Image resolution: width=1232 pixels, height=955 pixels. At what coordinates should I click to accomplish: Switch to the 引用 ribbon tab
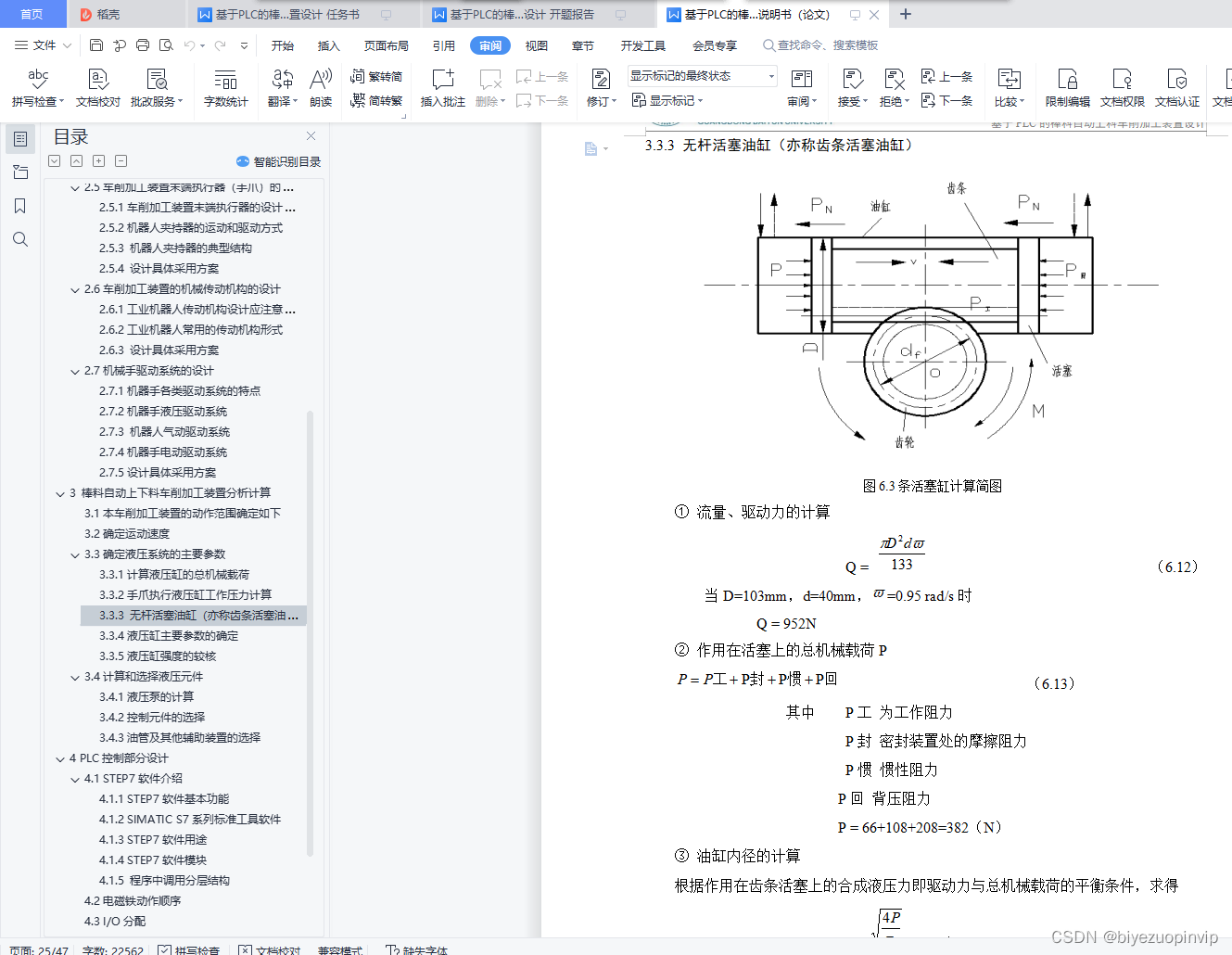coord(444,45)
